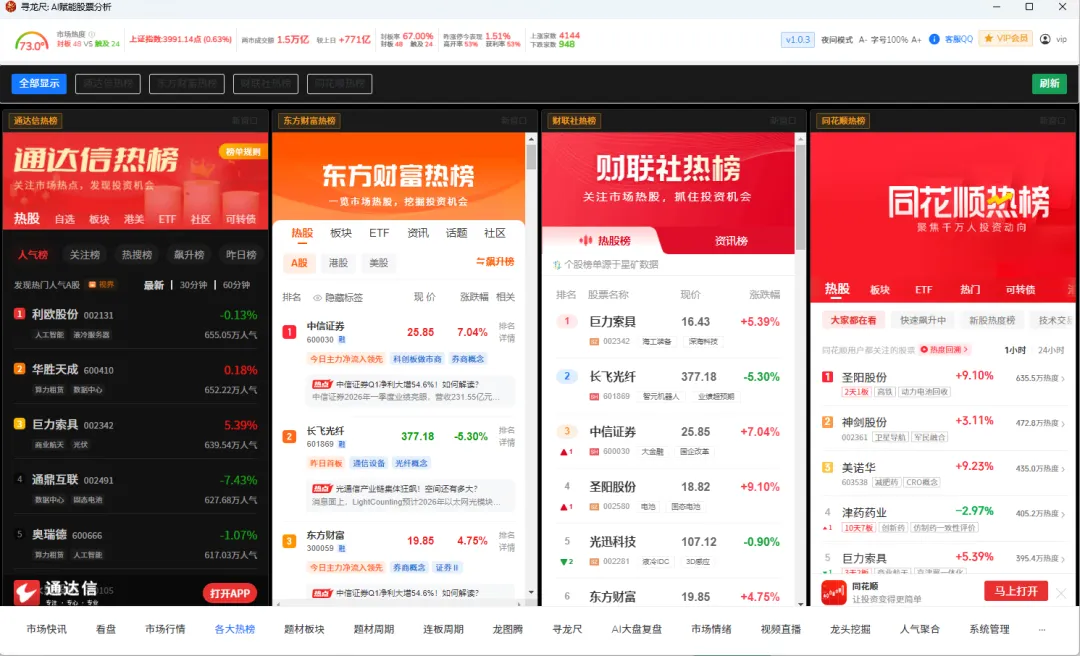This screenshot has height=656, width=1080.
Task: Expand 圣阳股份 row chevron in 同花顺 panel
Action: (x=1063, y=378)
